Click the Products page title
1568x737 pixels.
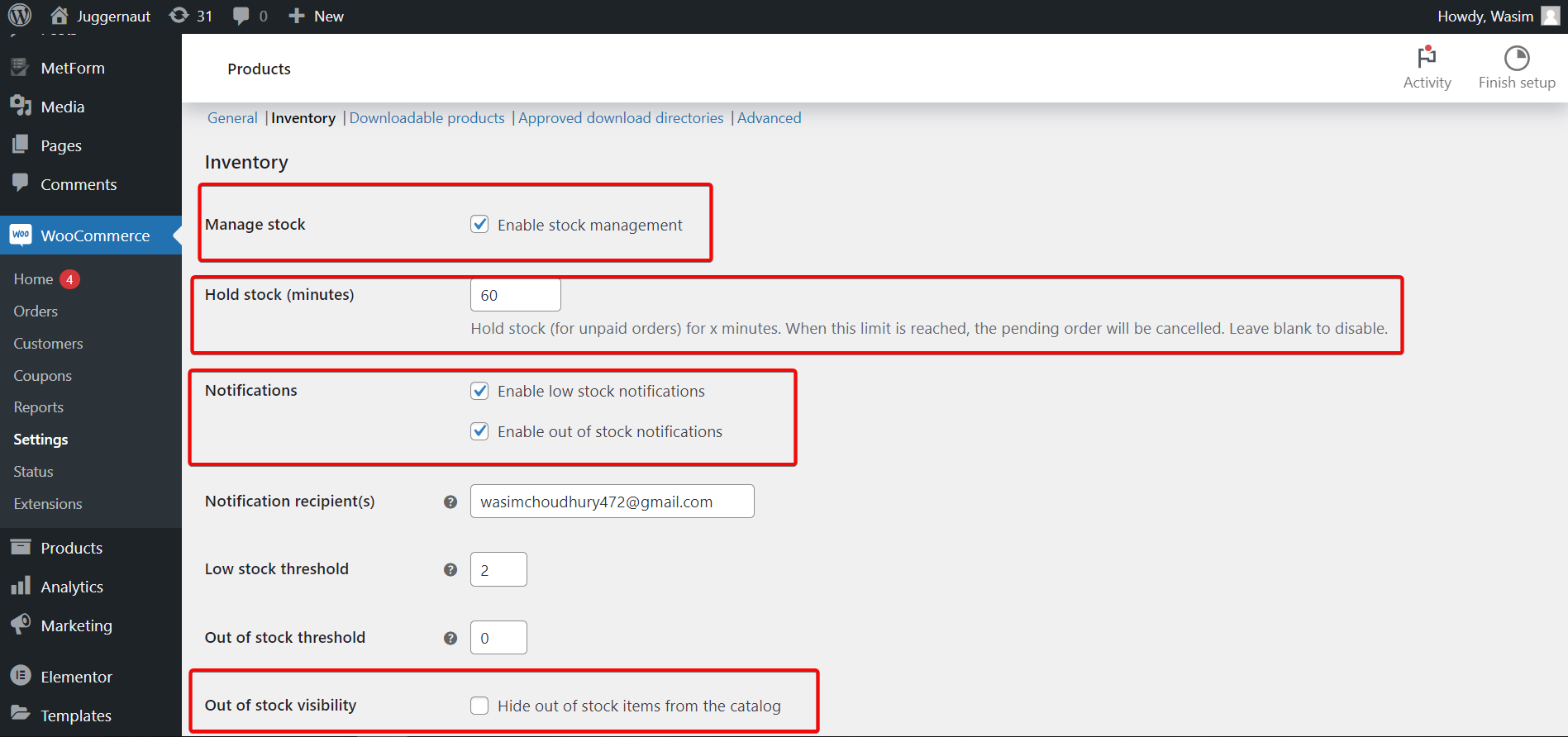(x=259, y=69)
